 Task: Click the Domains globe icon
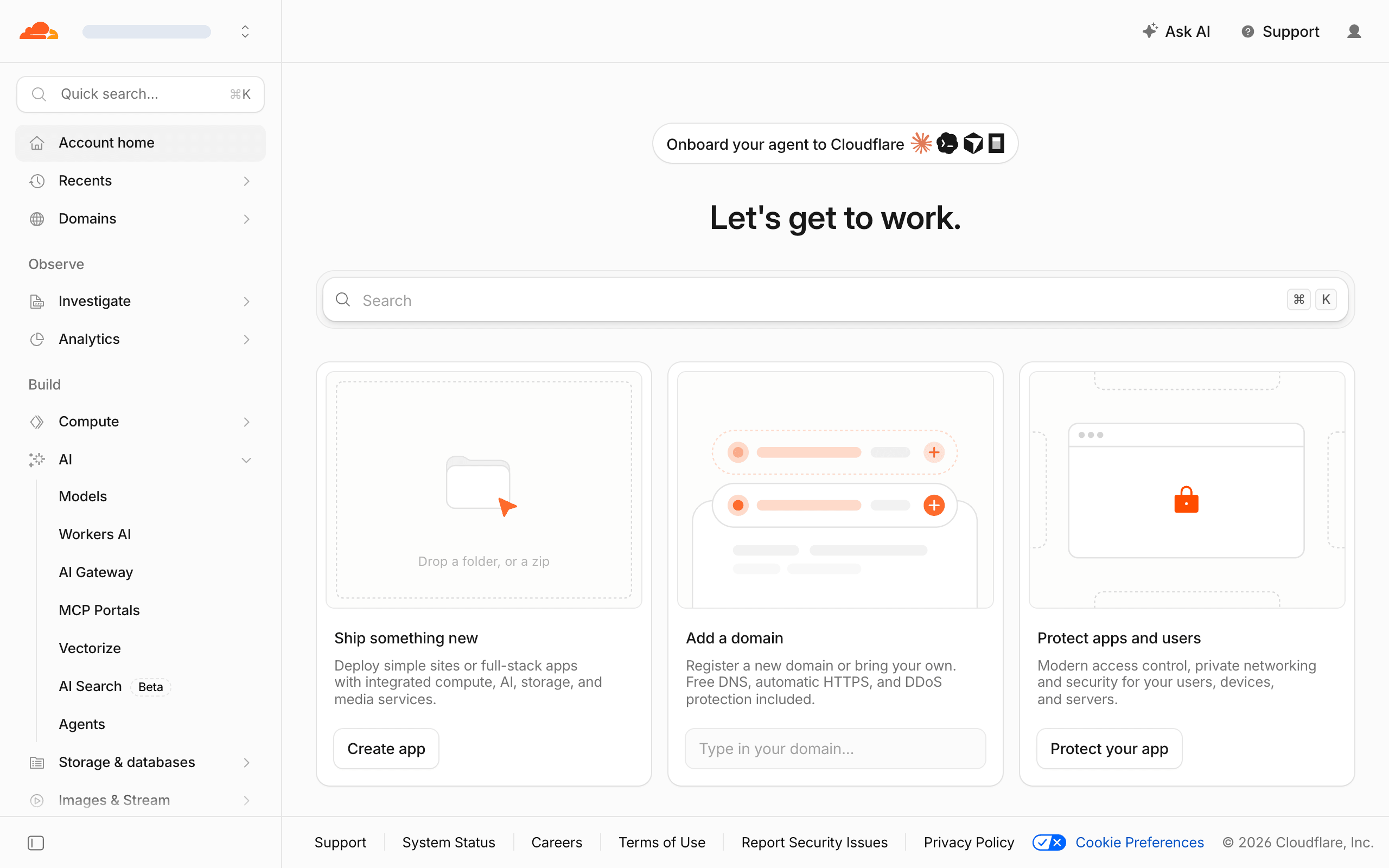tap(37, 219)
